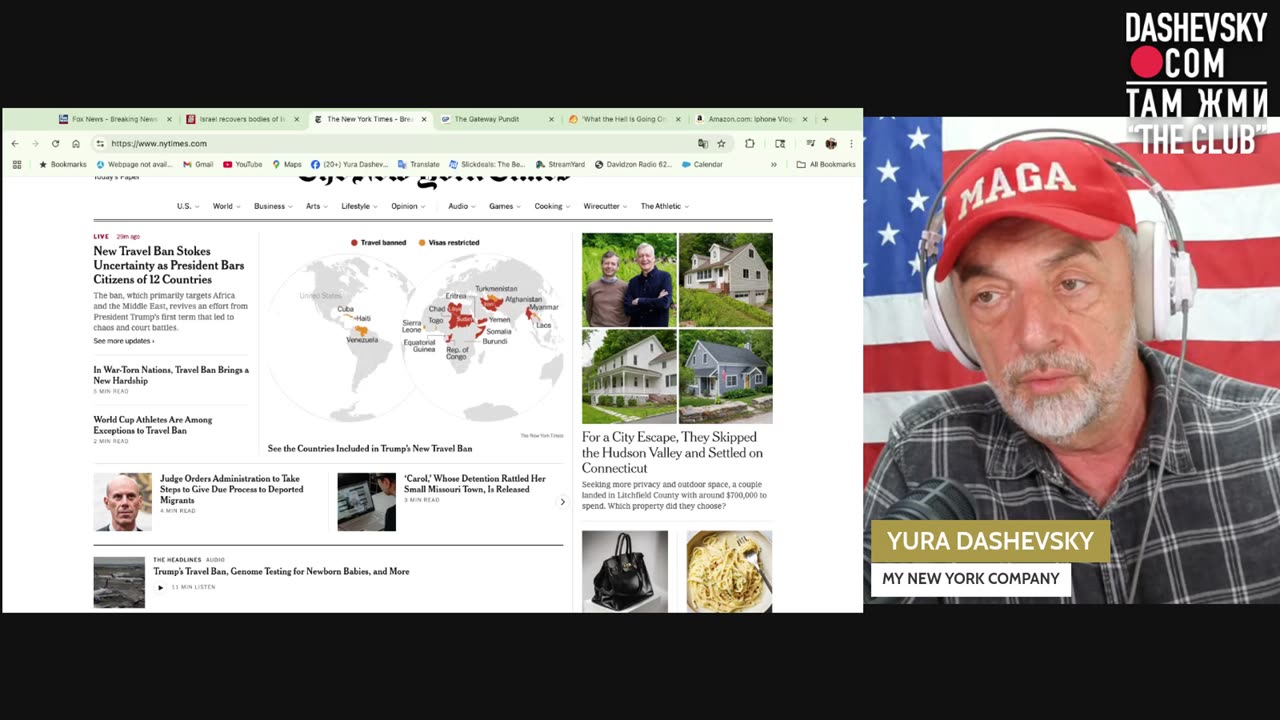This screenshot has height=720, width=1280.
Task: Open the Davidzon Radio bookmark
Action: click(633, 164)
